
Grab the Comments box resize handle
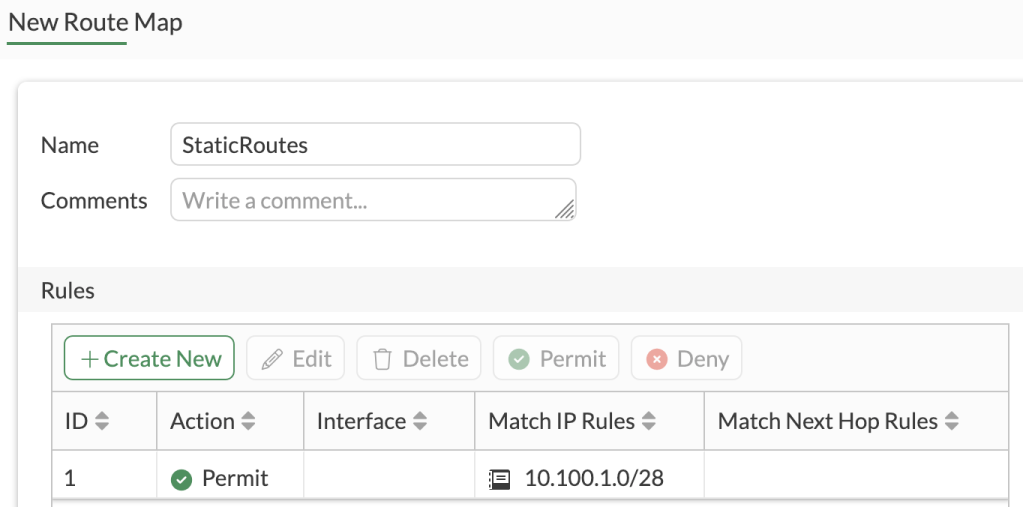[x=565, y=209]
